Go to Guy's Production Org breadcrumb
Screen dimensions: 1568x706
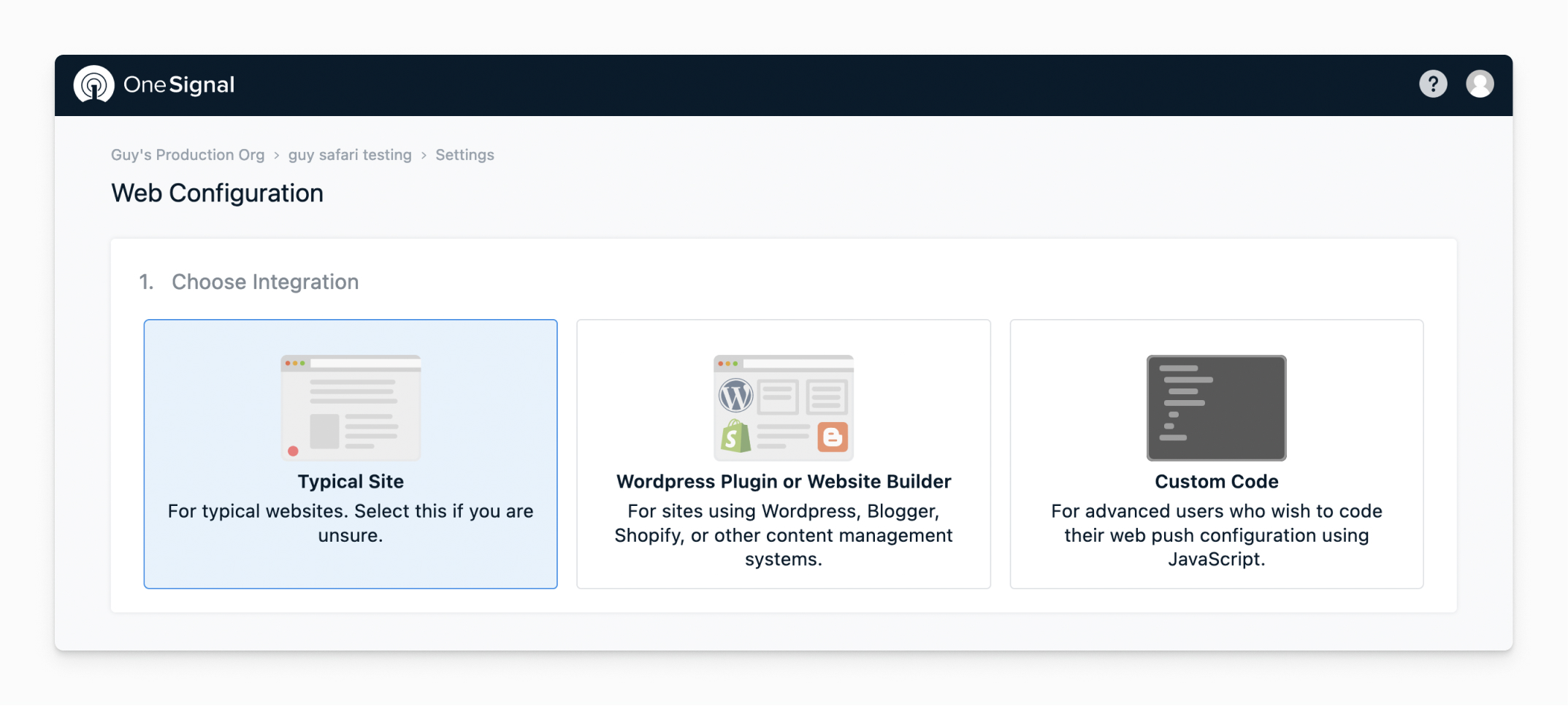(x=188, y=155)
